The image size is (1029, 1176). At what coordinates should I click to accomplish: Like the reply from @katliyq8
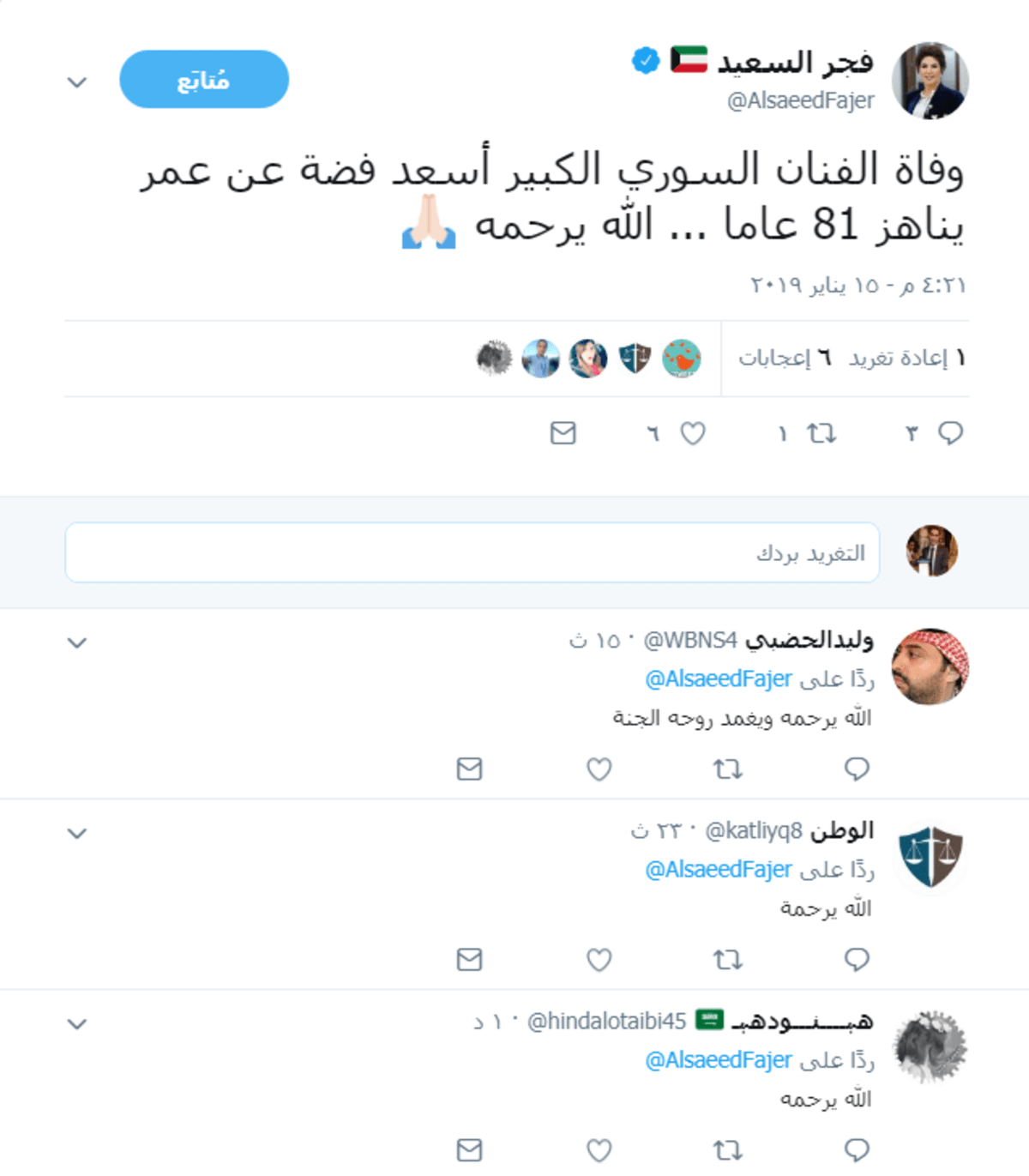(599, 960)
